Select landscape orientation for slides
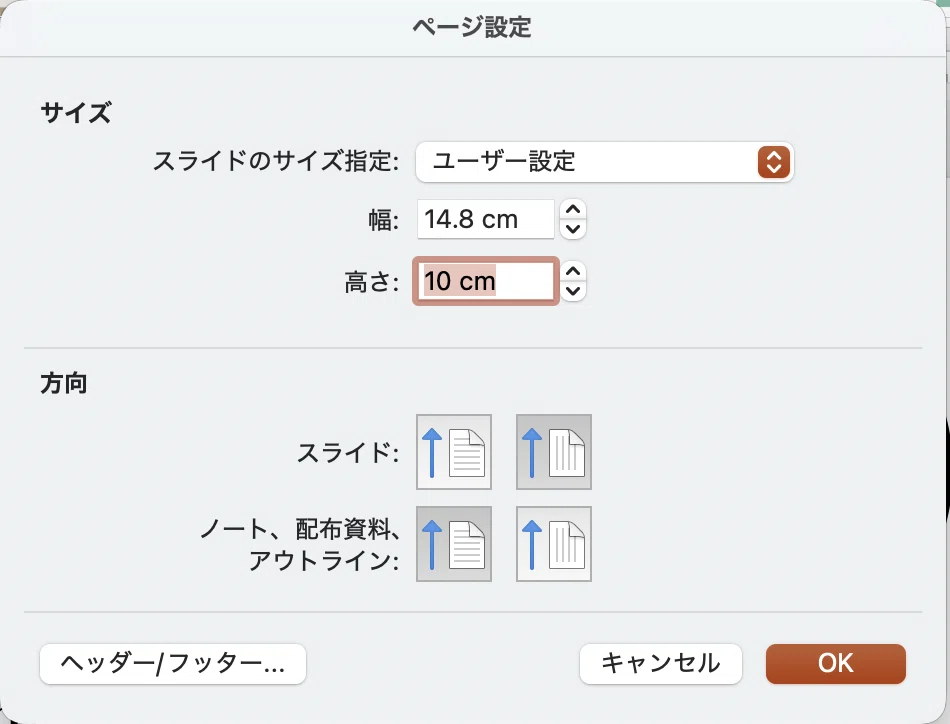950x724 pixels. 554,452
